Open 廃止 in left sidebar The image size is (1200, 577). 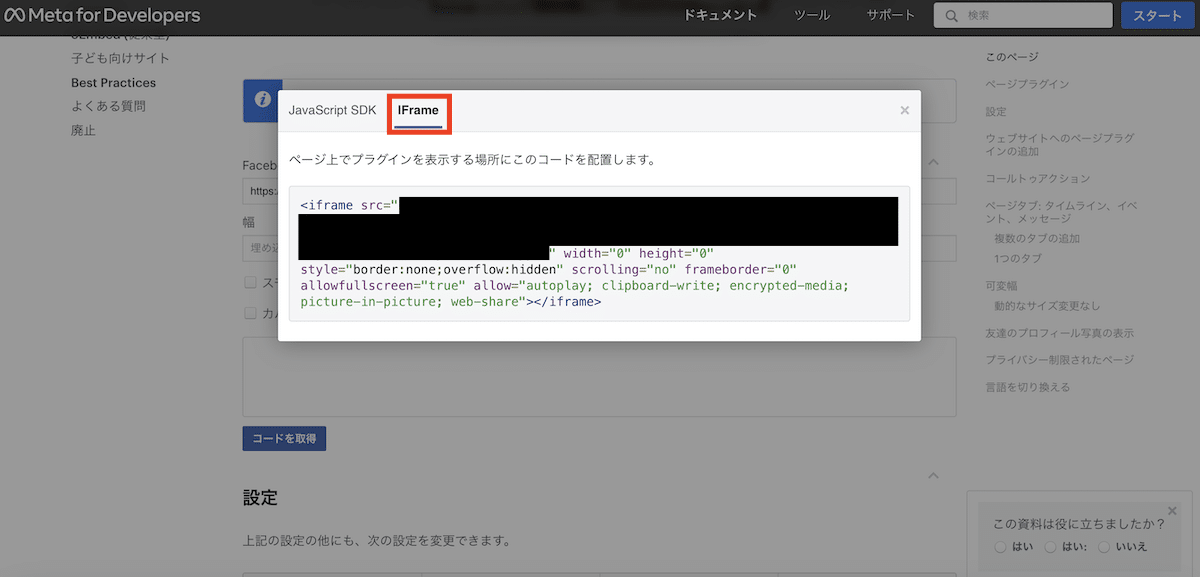(x=83, y=130)
